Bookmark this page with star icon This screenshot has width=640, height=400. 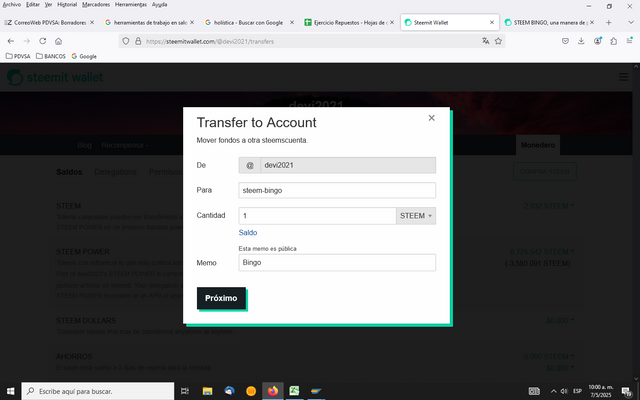(x=498, y=41)
